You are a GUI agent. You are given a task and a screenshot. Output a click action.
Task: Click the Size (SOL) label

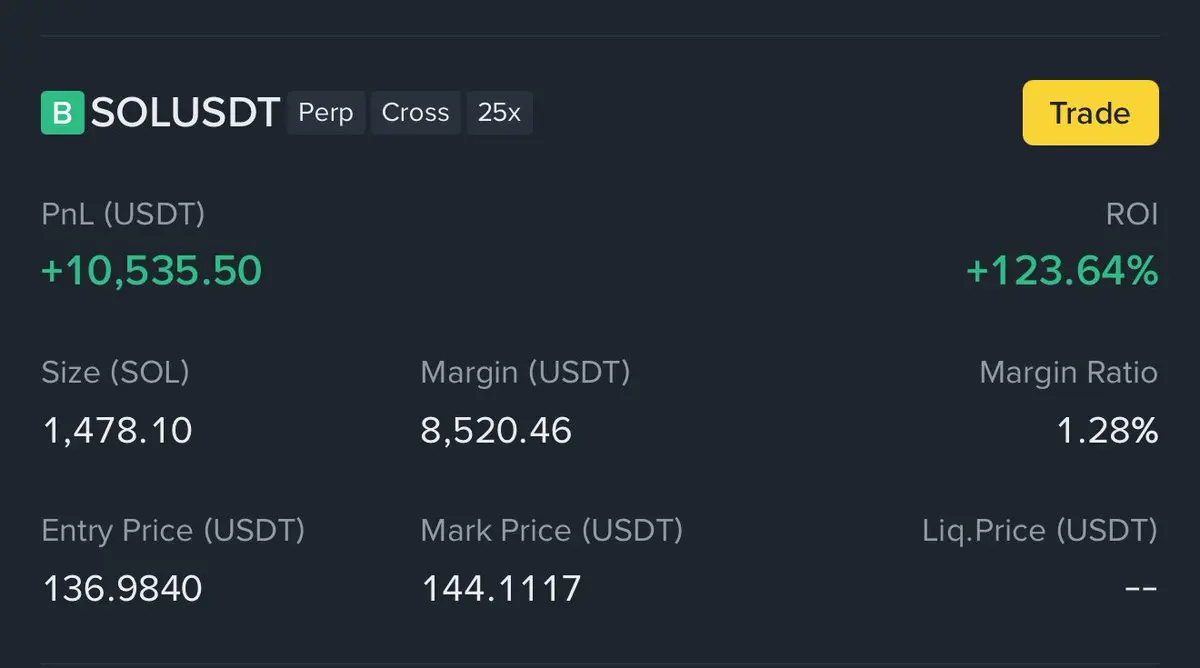[115, 372]
